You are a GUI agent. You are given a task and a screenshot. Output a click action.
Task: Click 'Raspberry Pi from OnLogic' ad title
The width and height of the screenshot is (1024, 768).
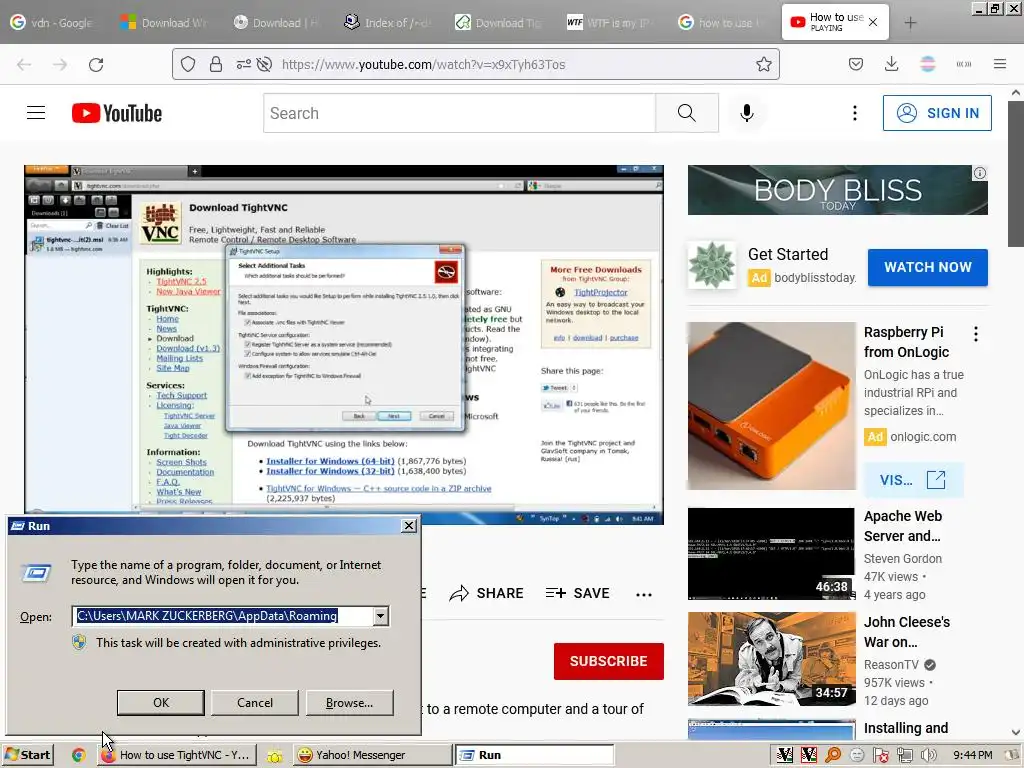tap(906, 342)
